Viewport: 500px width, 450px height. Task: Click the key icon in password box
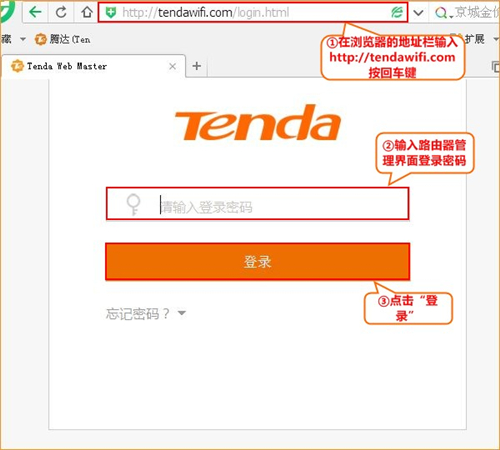133,204
